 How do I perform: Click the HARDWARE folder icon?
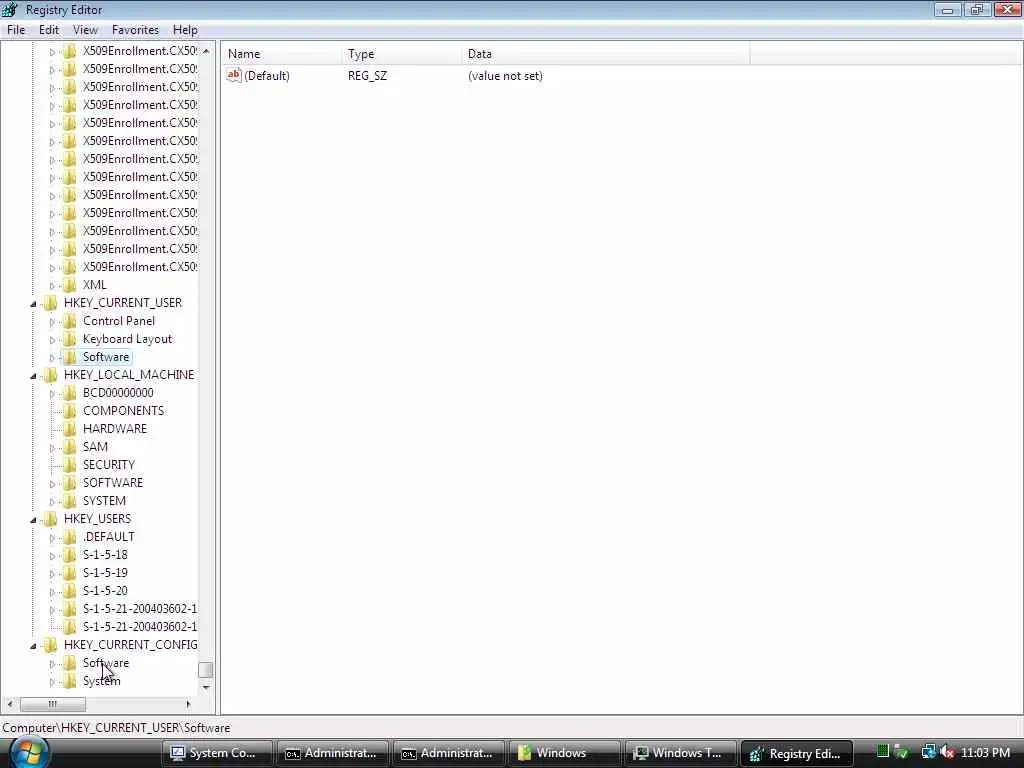69,429
